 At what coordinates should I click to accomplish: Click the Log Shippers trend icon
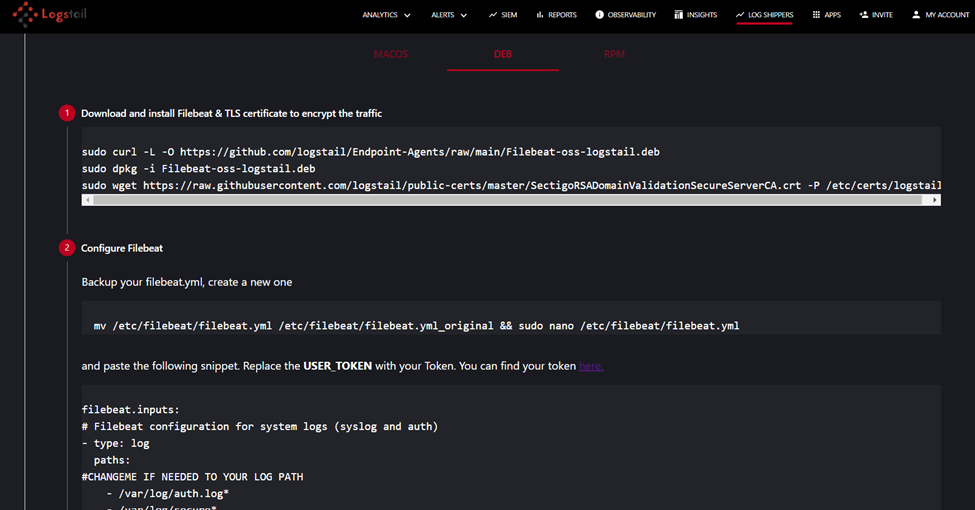tap(740, 15)
